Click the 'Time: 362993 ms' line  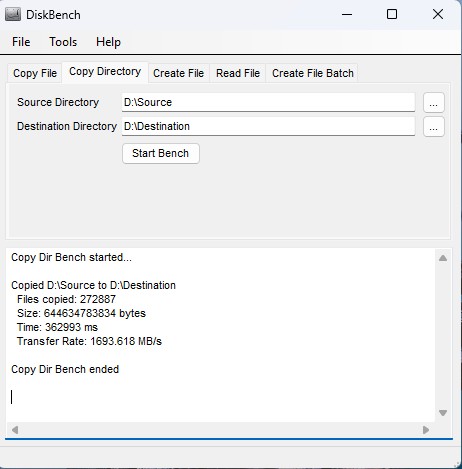[x=57, y=327]
